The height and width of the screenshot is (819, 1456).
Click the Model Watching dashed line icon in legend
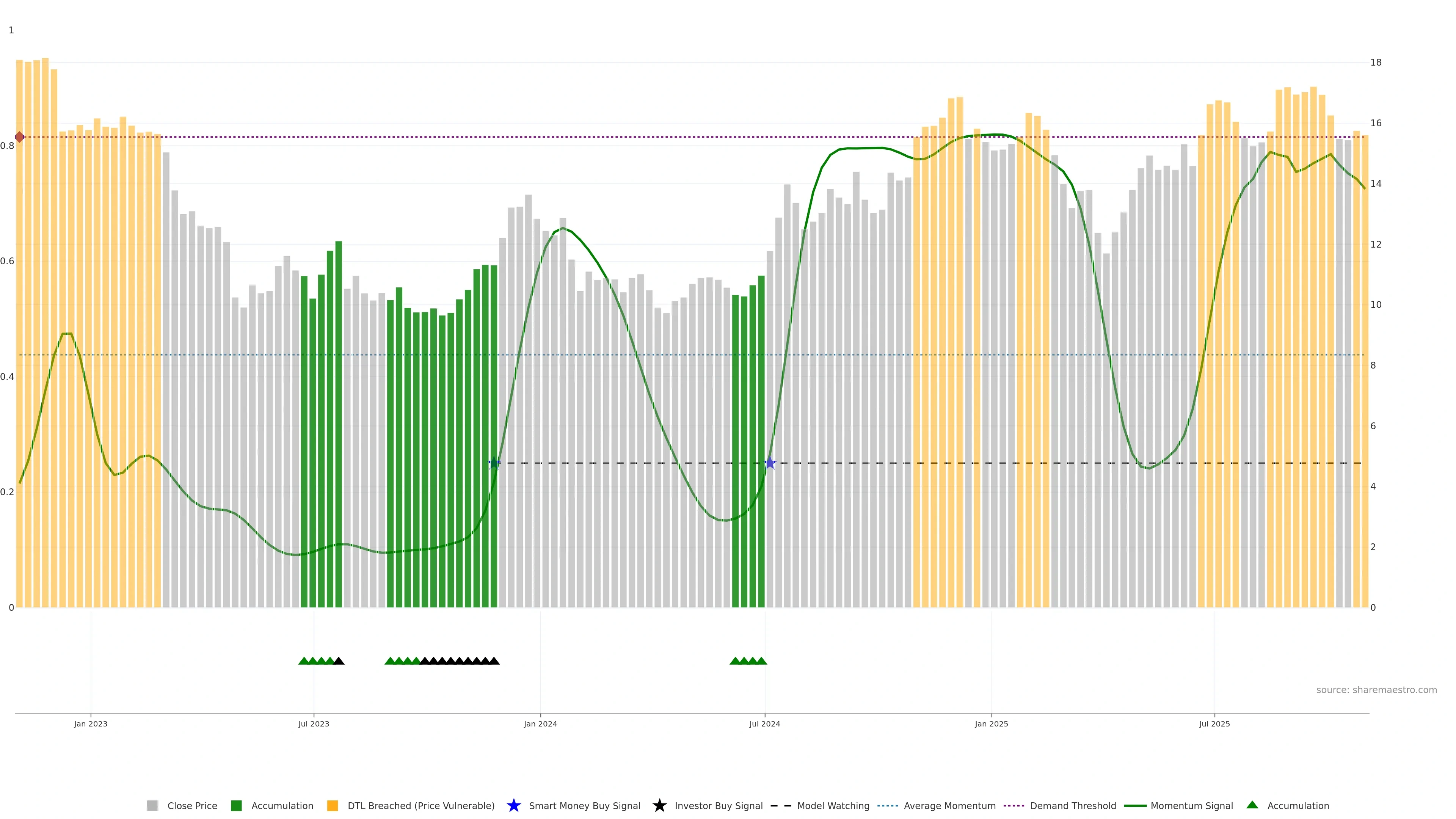pyautogui.click(x=781, y=805)
